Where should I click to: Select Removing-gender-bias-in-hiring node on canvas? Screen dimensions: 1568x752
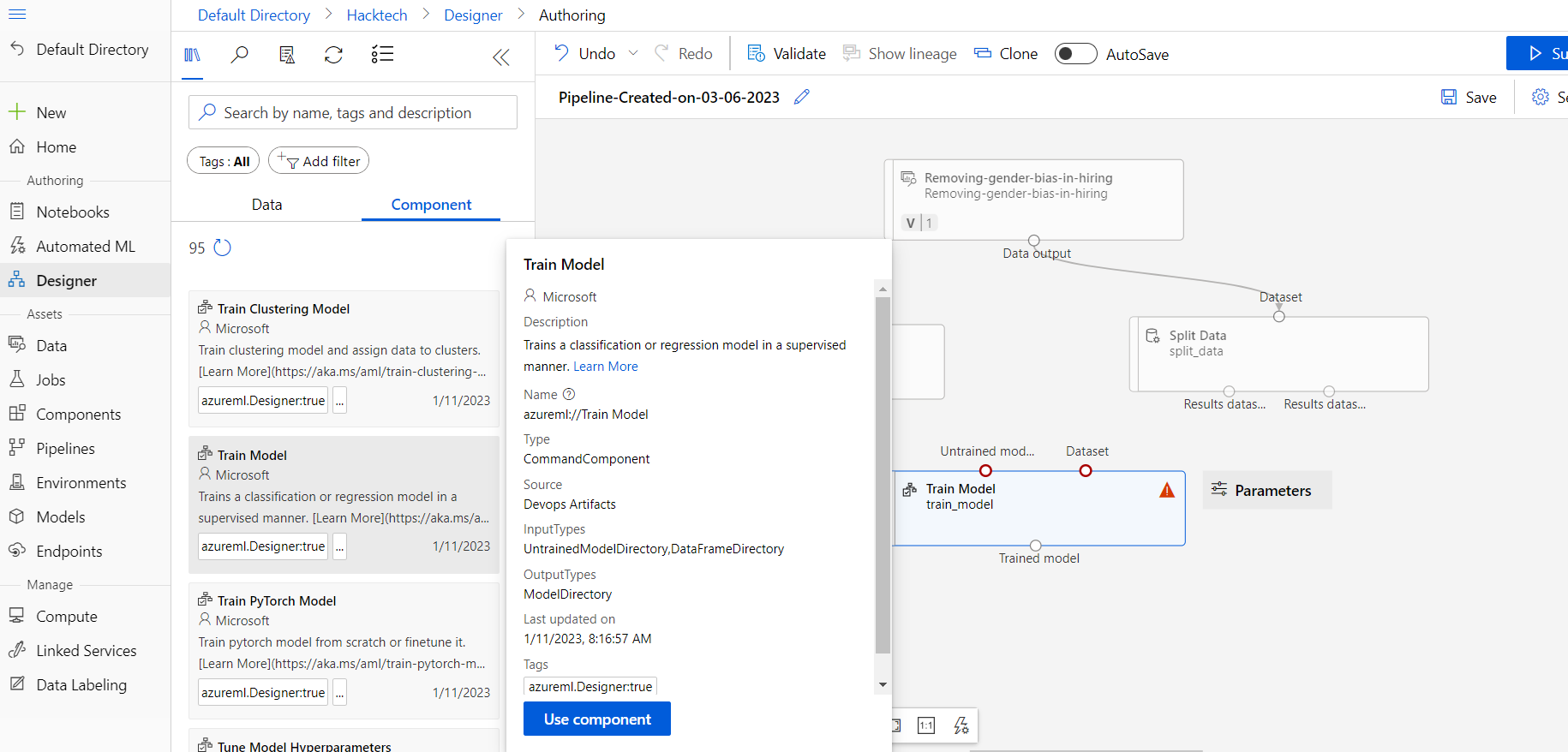(x=1034, y=200)
